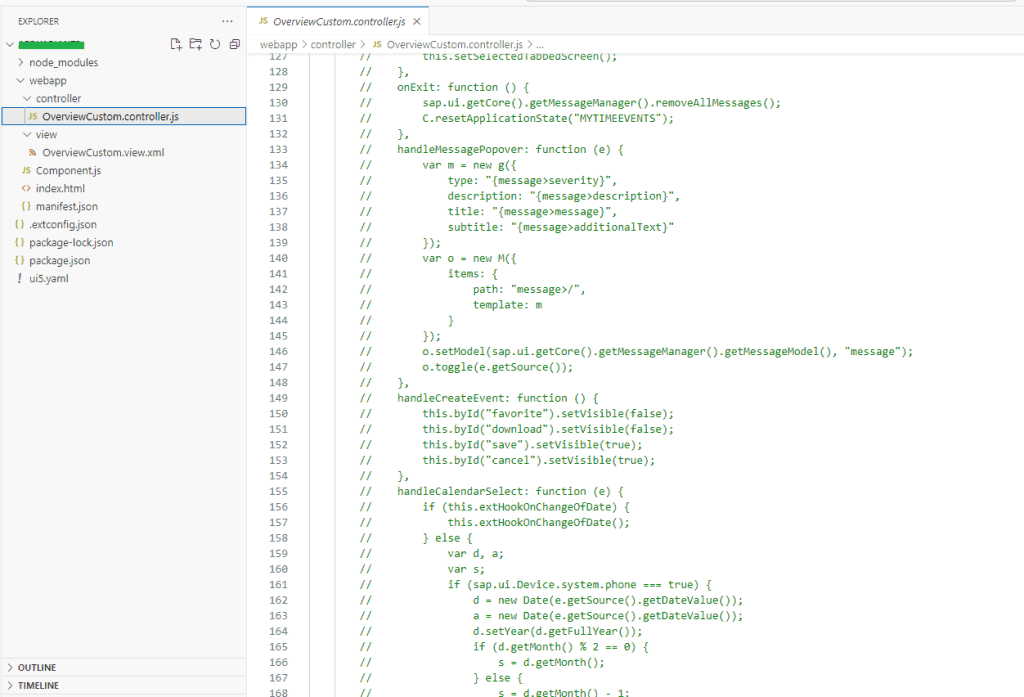
Task: Click the 'var d, a;' code line
Action: pos(475,554)
